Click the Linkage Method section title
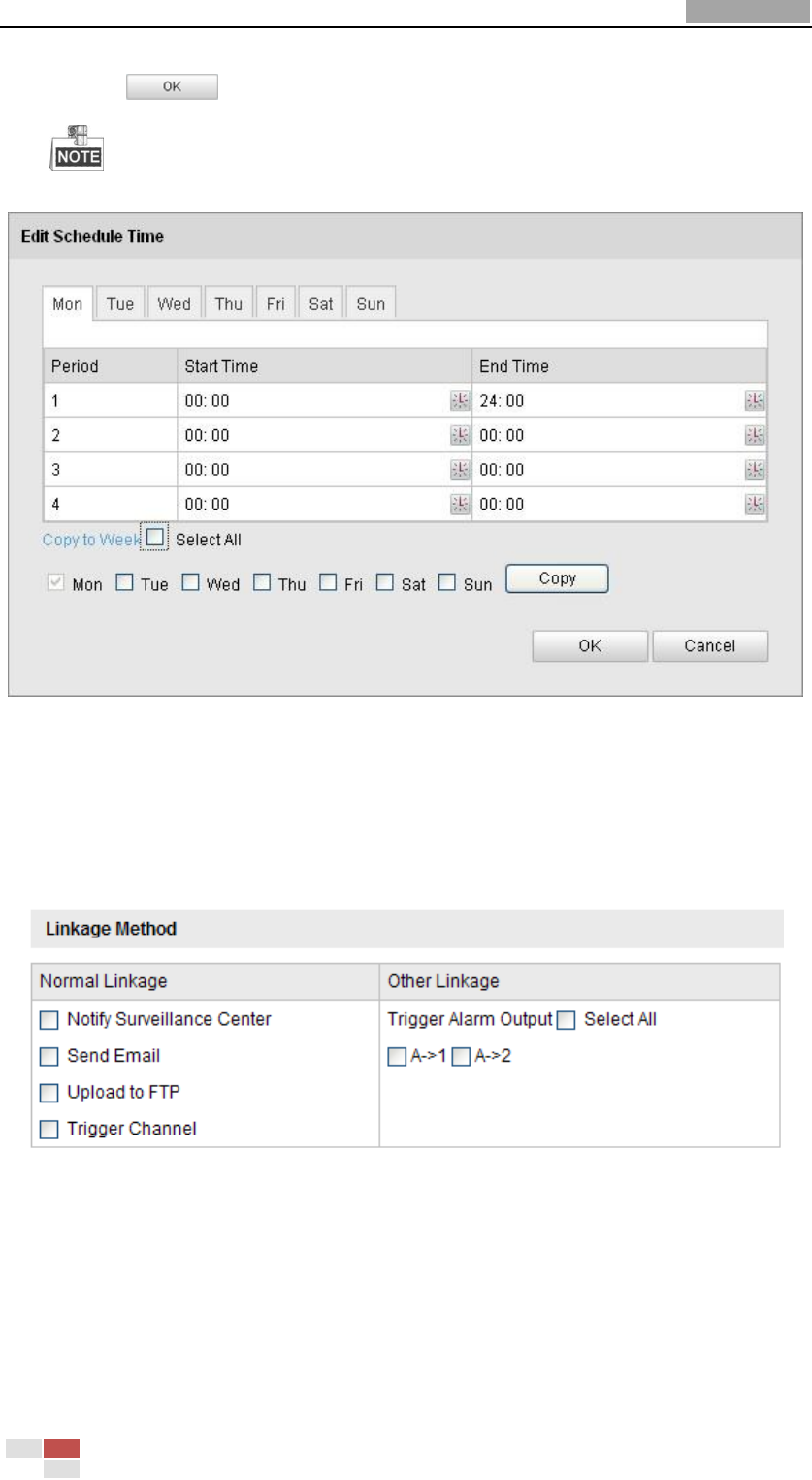The image size is (812, 1480). pos(112,929)
